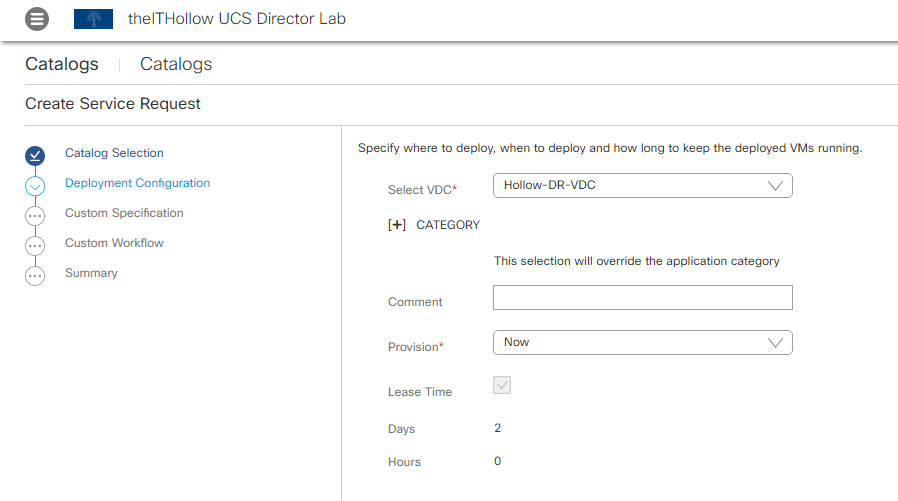Open the hamburger navigation menu
This screenshot has height=501, width=898.
click(x=36, y=19)
